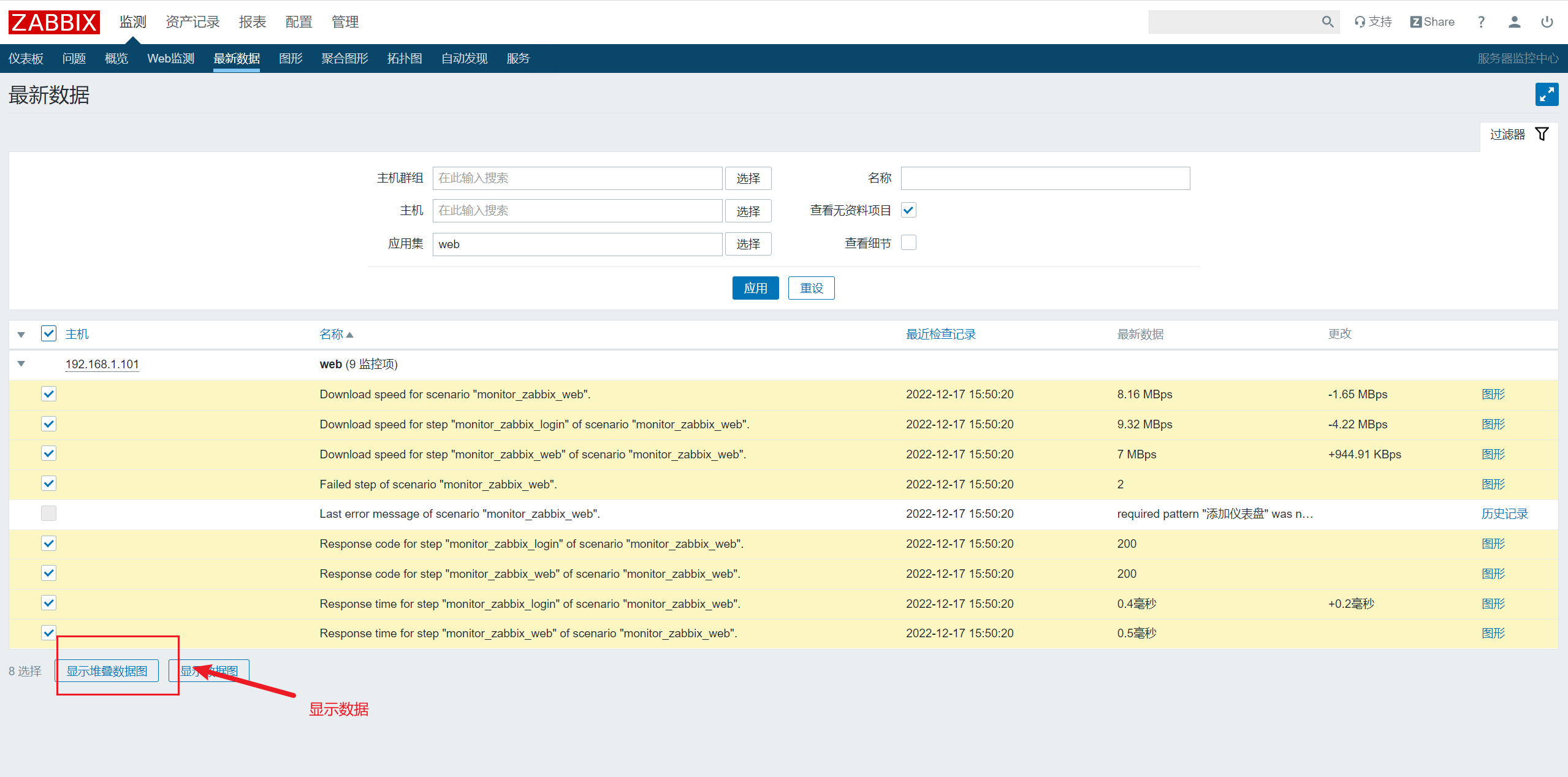Click the logout power icon
The image size is (1568, 777).
[x=1547, y=22]
